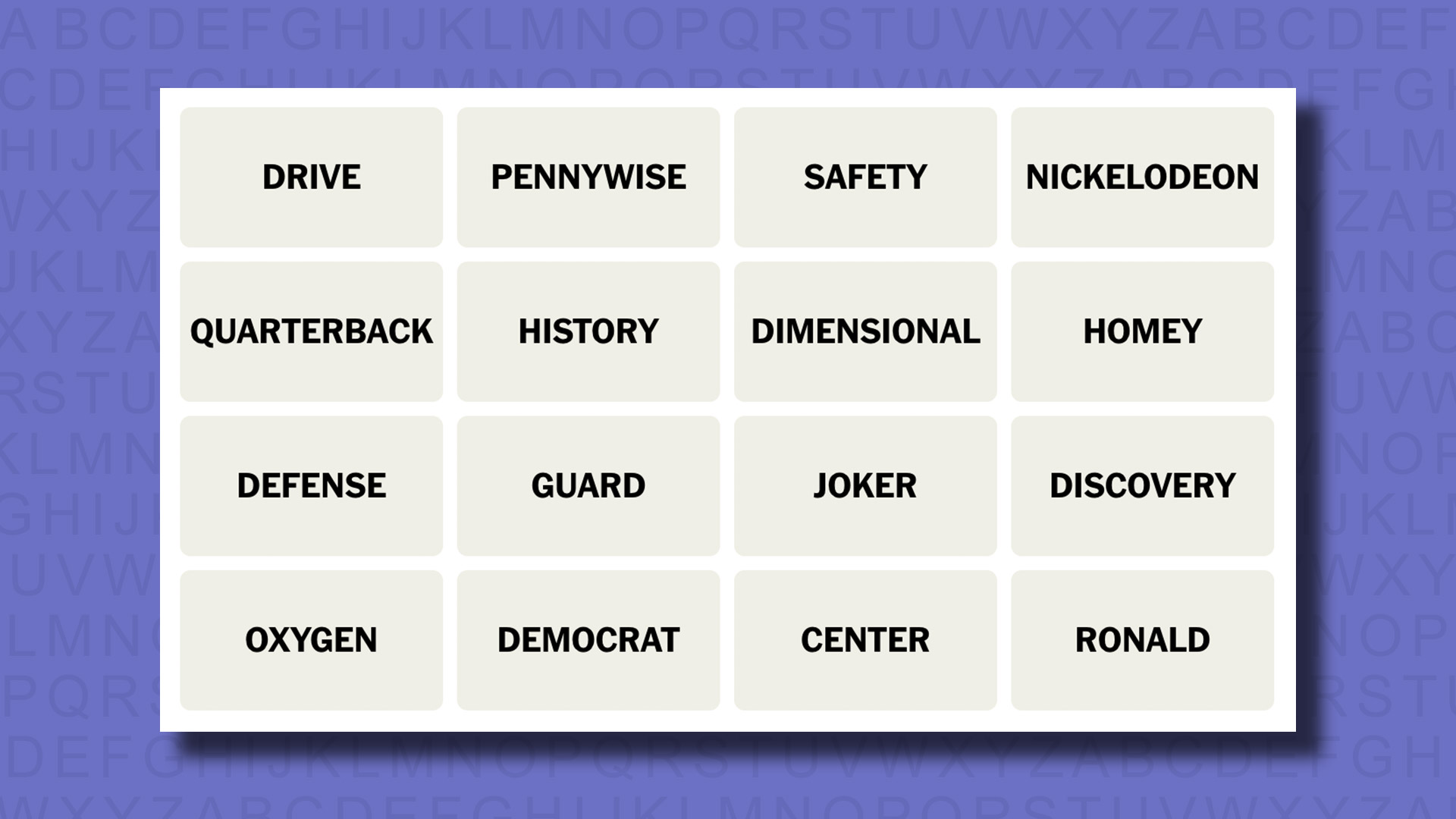Click the OXYGEN tile
Image resolution: width=1456 pixels, height=819 pixels.
click(311, 639)
